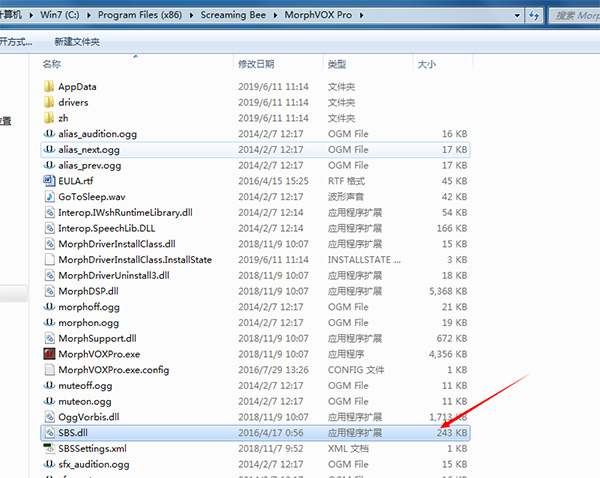Expand arrow before Win7 (C:) breadcrumb
This screenshot has height=478, width=600.
31,15
